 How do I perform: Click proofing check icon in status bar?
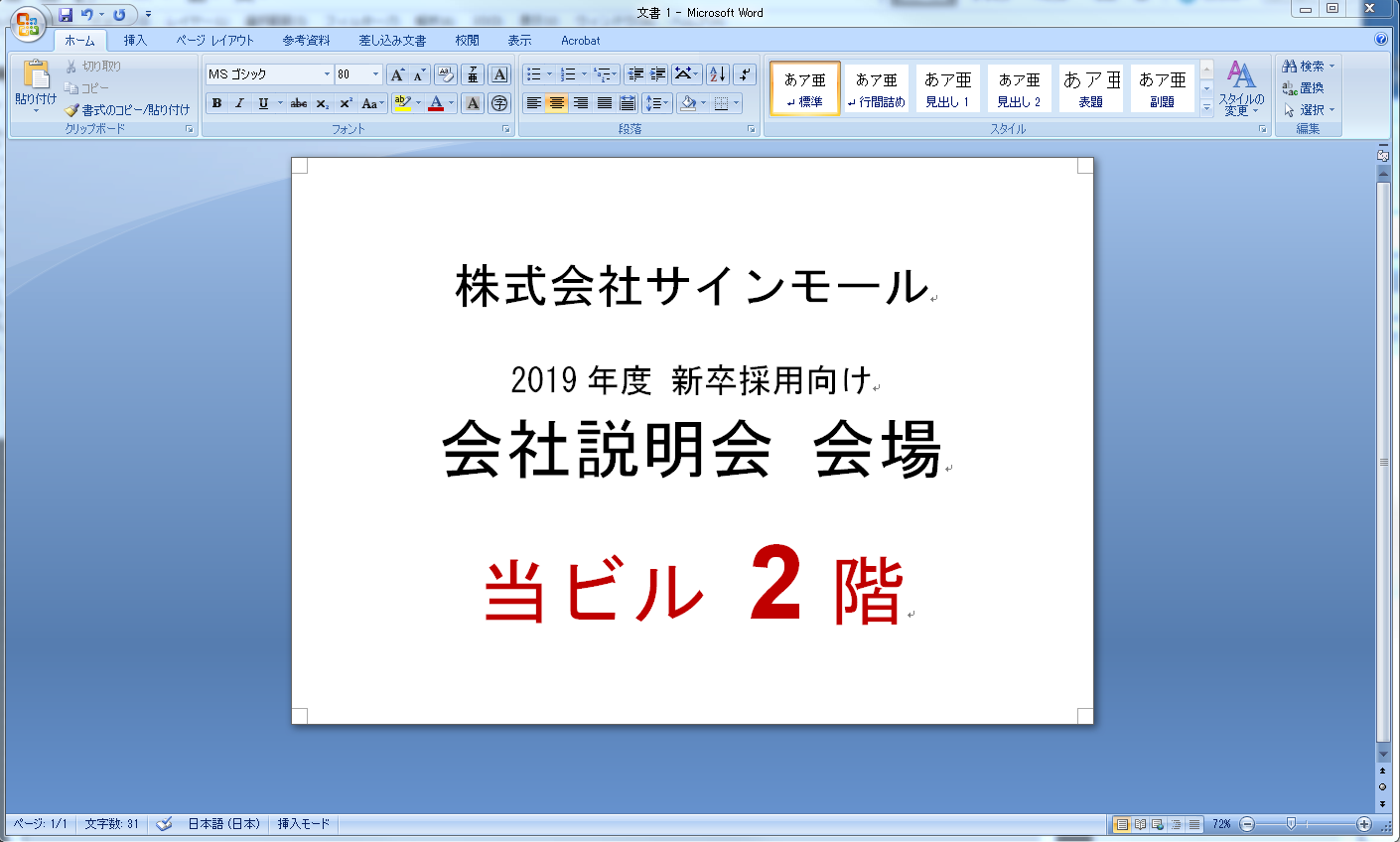click(164, 824)
